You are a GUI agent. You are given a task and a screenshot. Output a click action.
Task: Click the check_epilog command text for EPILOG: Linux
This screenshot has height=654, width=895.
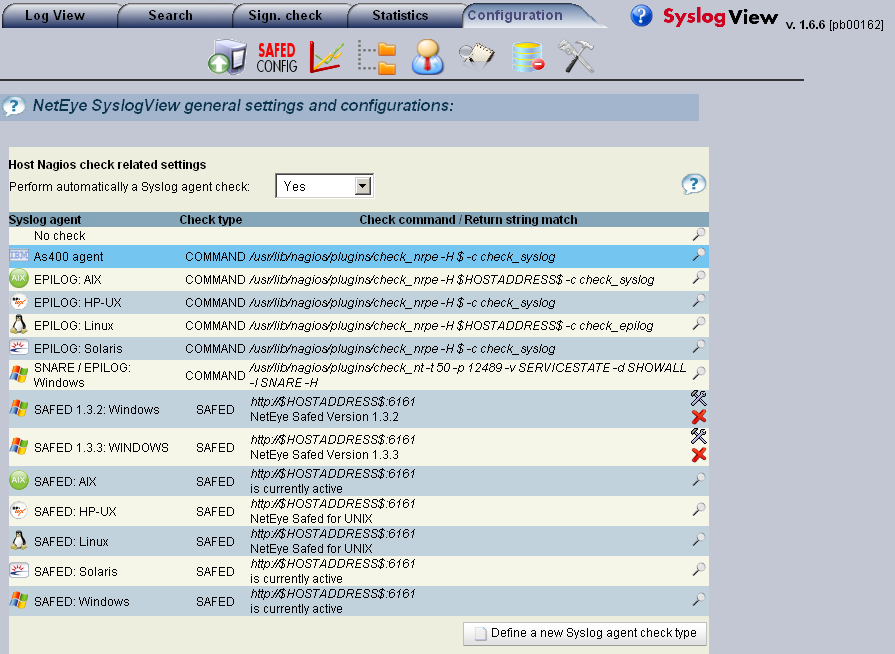(451, 326)
